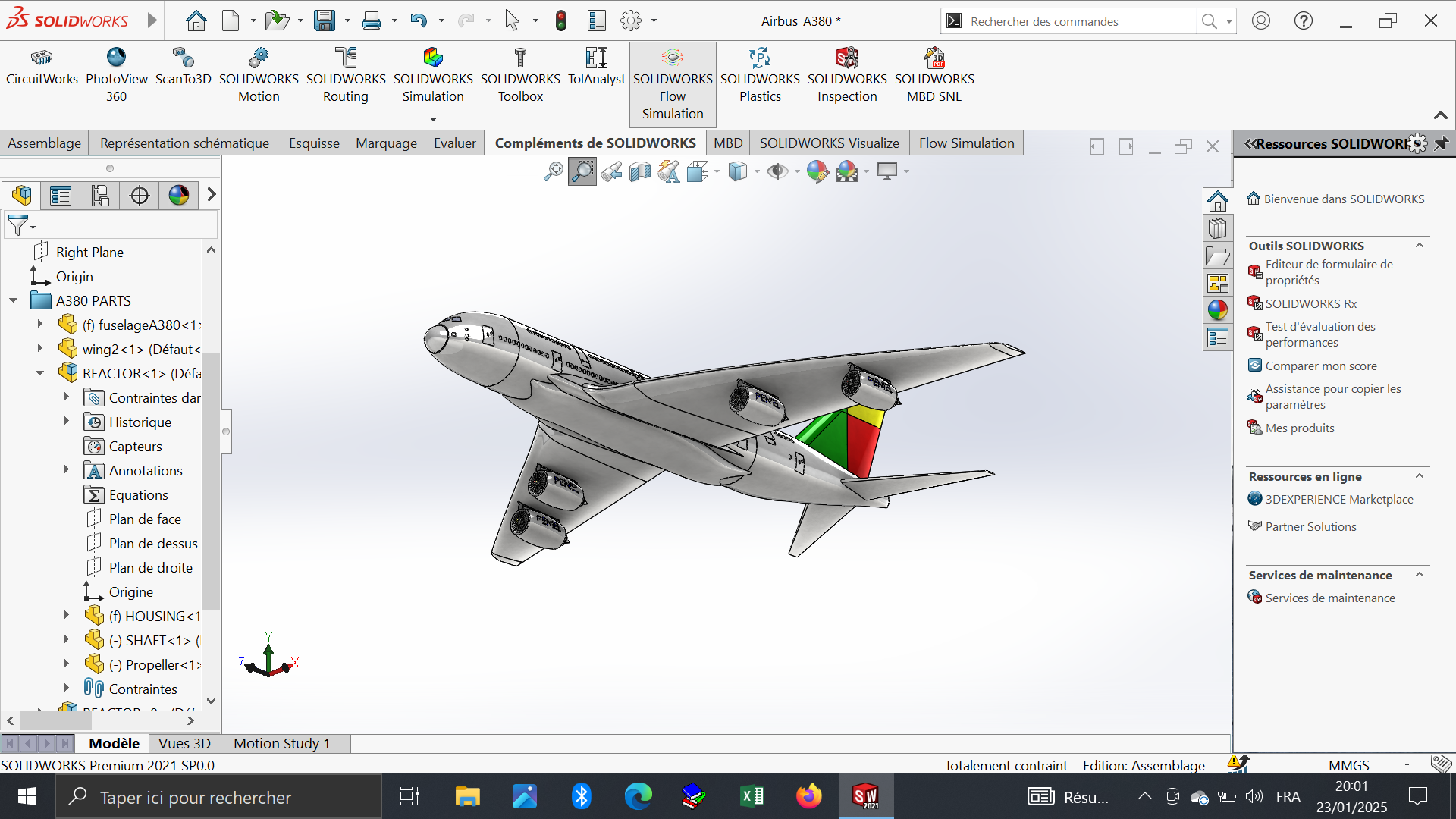The width and height of the screenshot is (1456, 819).
Task: Pin the SOLIDWORKS Resources task pane
Action: point(1441,143)
